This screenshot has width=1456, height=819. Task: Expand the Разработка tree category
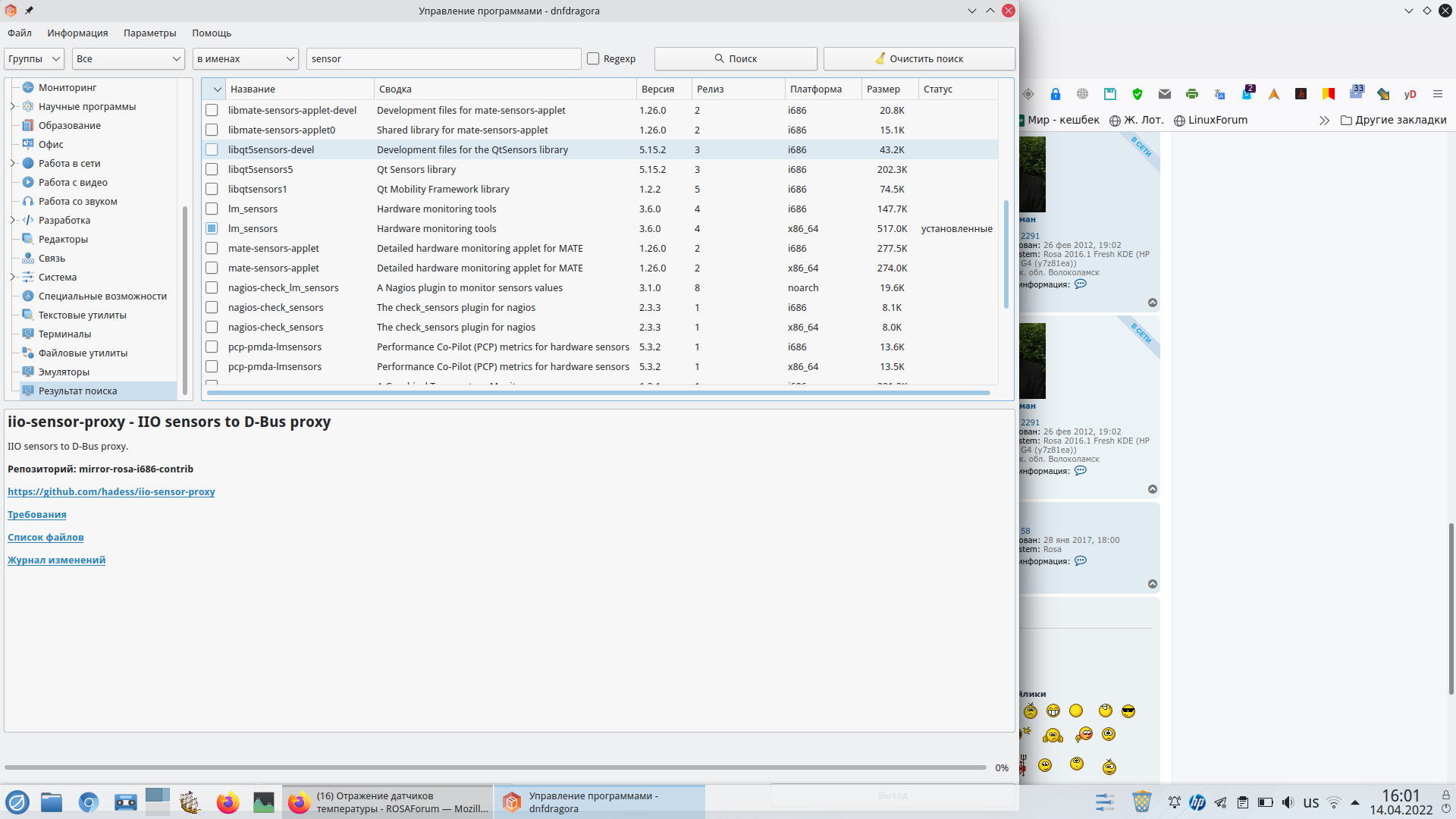[13, 220]
